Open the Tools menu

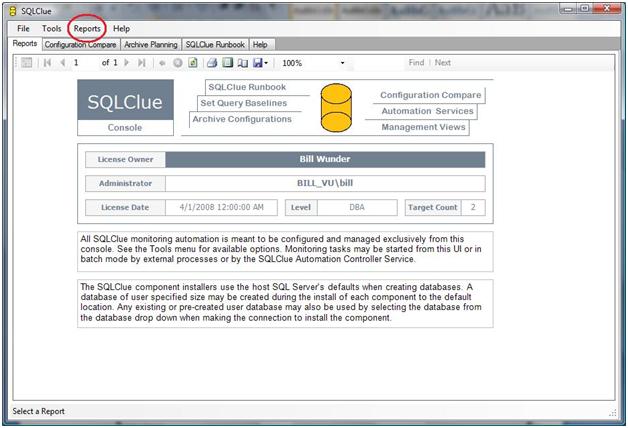(52, 28)
